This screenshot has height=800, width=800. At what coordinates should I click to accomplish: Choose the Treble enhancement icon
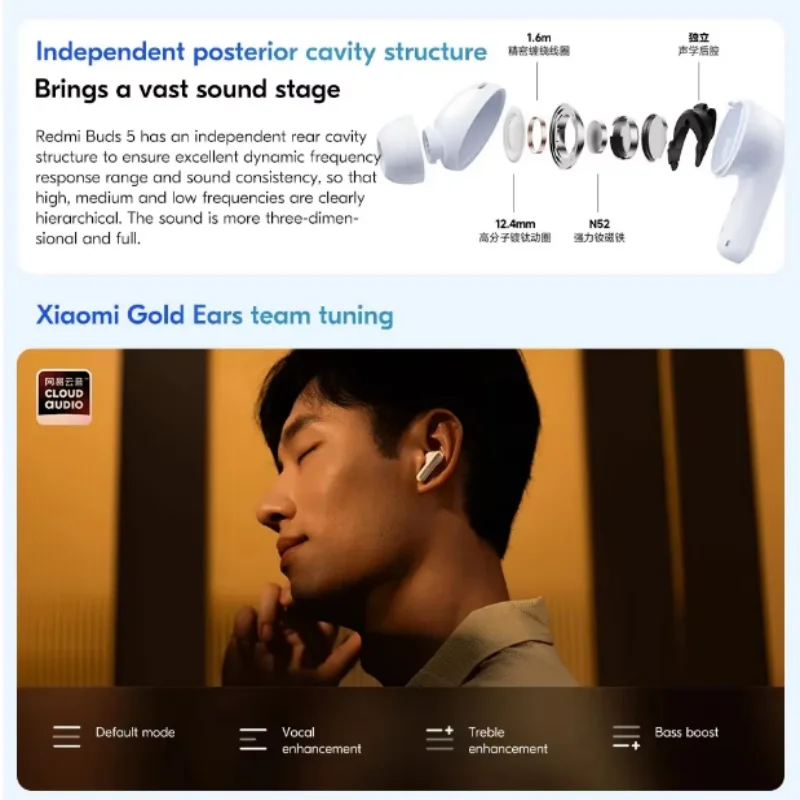[x=440, y=738]
